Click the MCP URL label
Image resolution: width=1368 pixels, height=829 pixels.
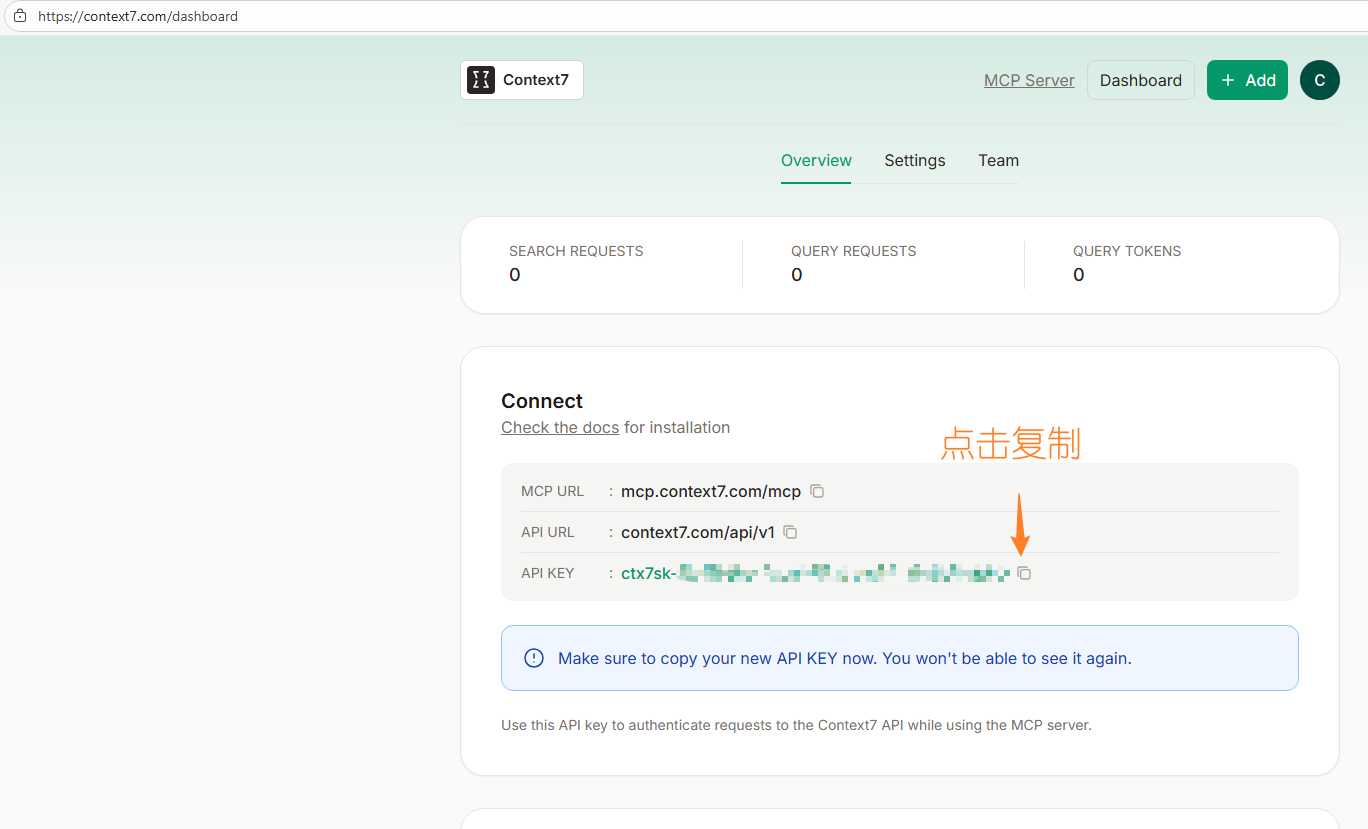point(552,491)
